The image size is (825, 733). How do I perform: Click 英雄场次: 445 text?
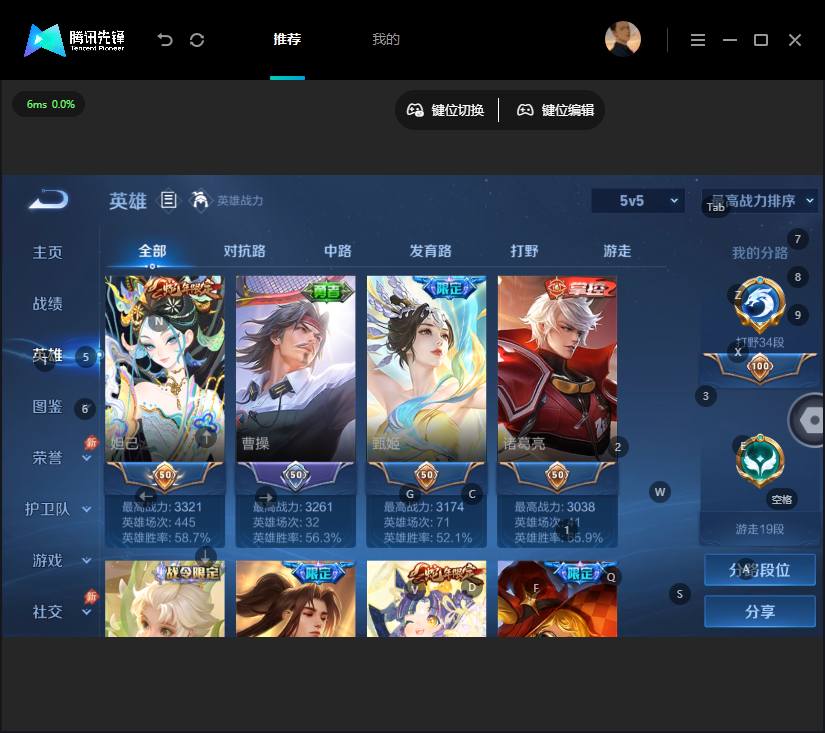pos(159,522)
